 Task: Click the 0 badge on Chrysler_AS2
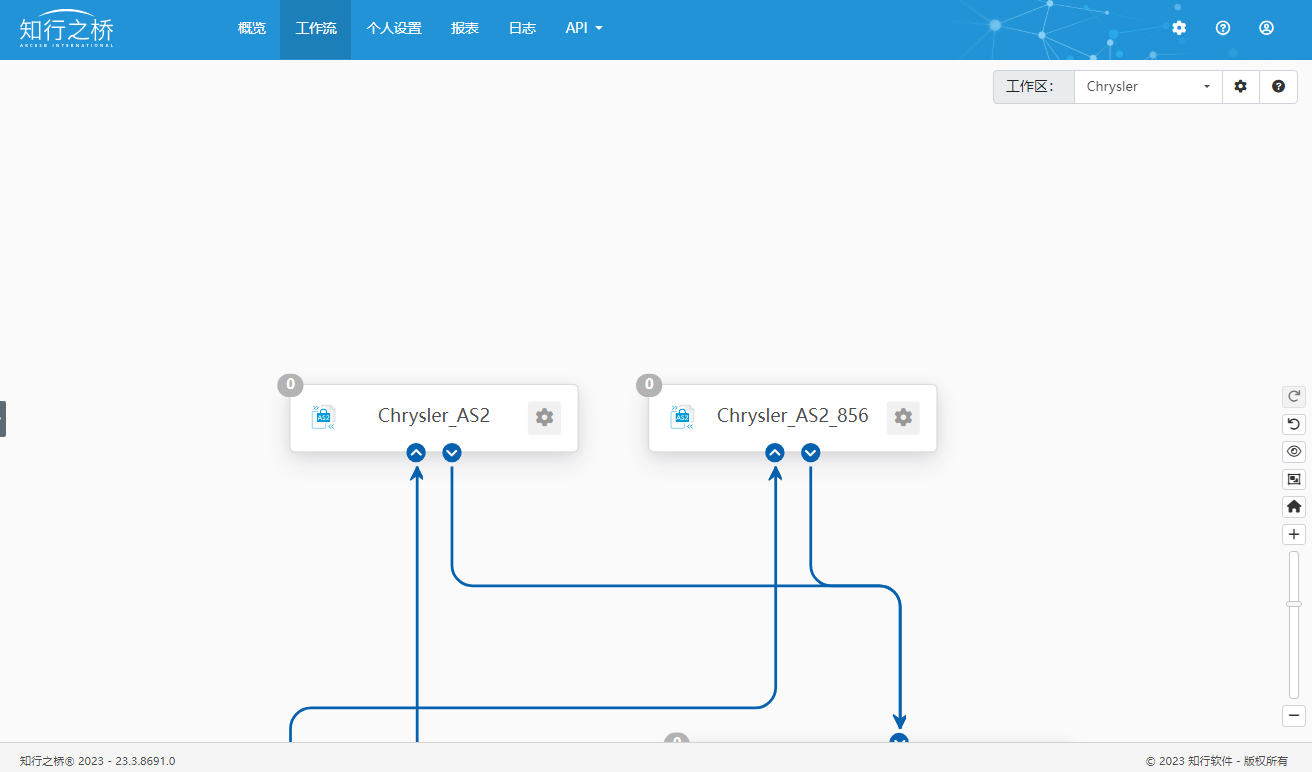tap(290, 384)
